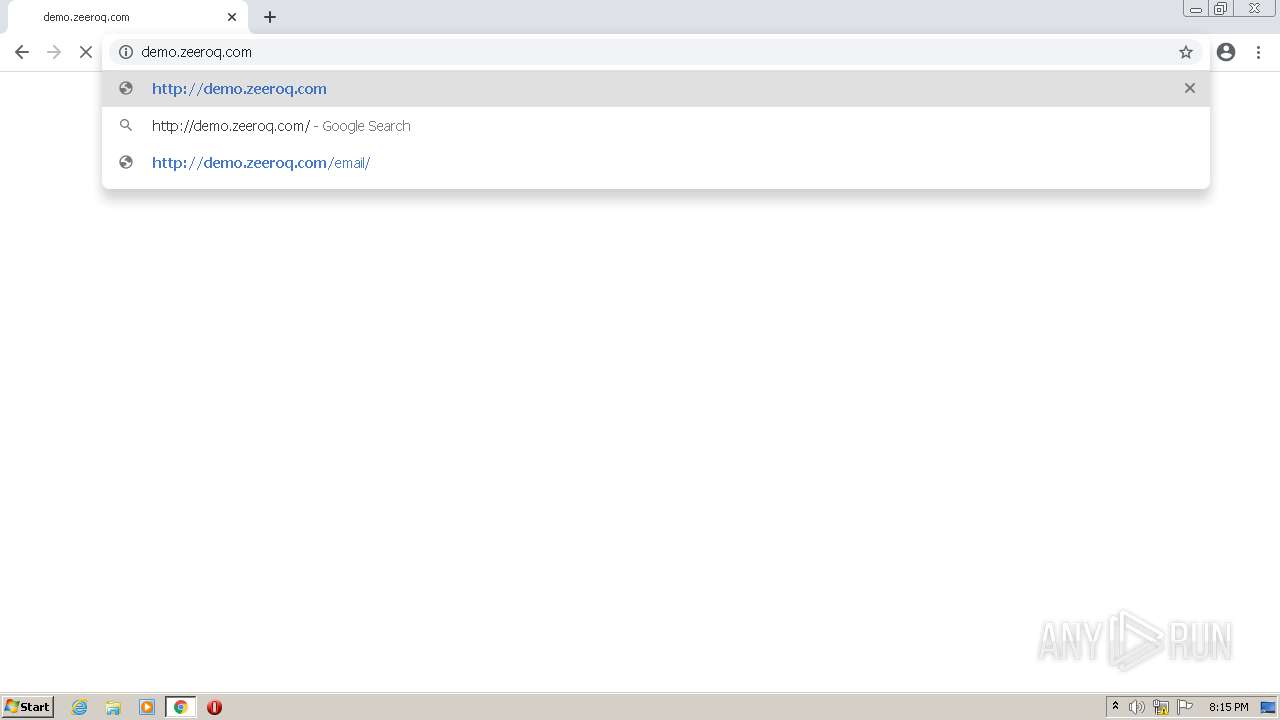Search Google for http://demo.zeeroq.com/
Viewport: 1280px width, 720px height.
pyautogui.click(x=656, y=125)
